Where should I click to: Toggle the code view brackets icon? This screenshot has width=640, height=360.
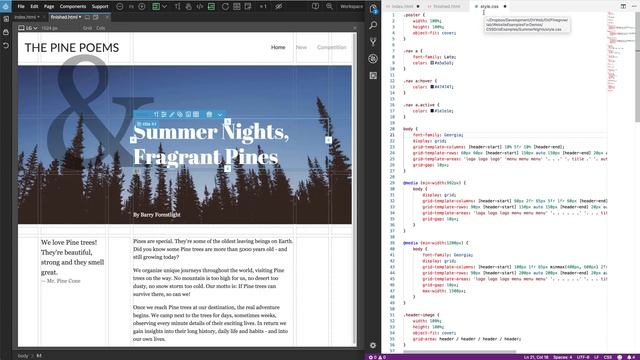click(x=200, y=7)
